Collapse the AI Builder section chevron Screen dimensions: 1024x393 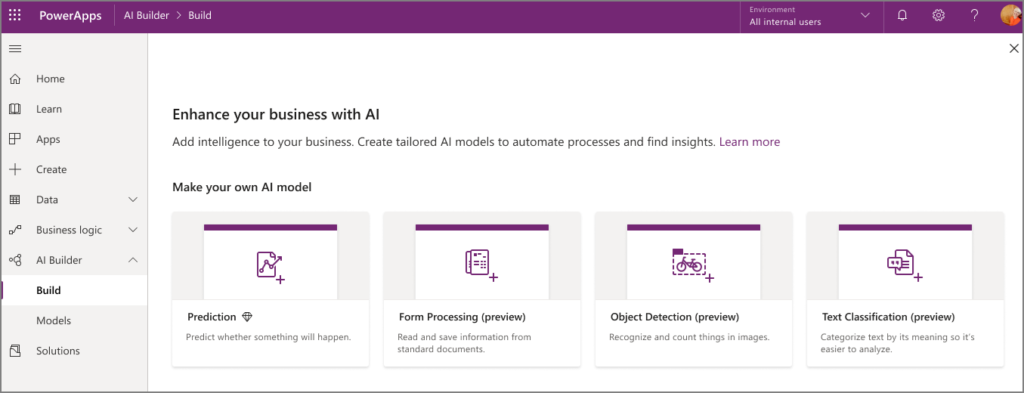coord(133,260)
